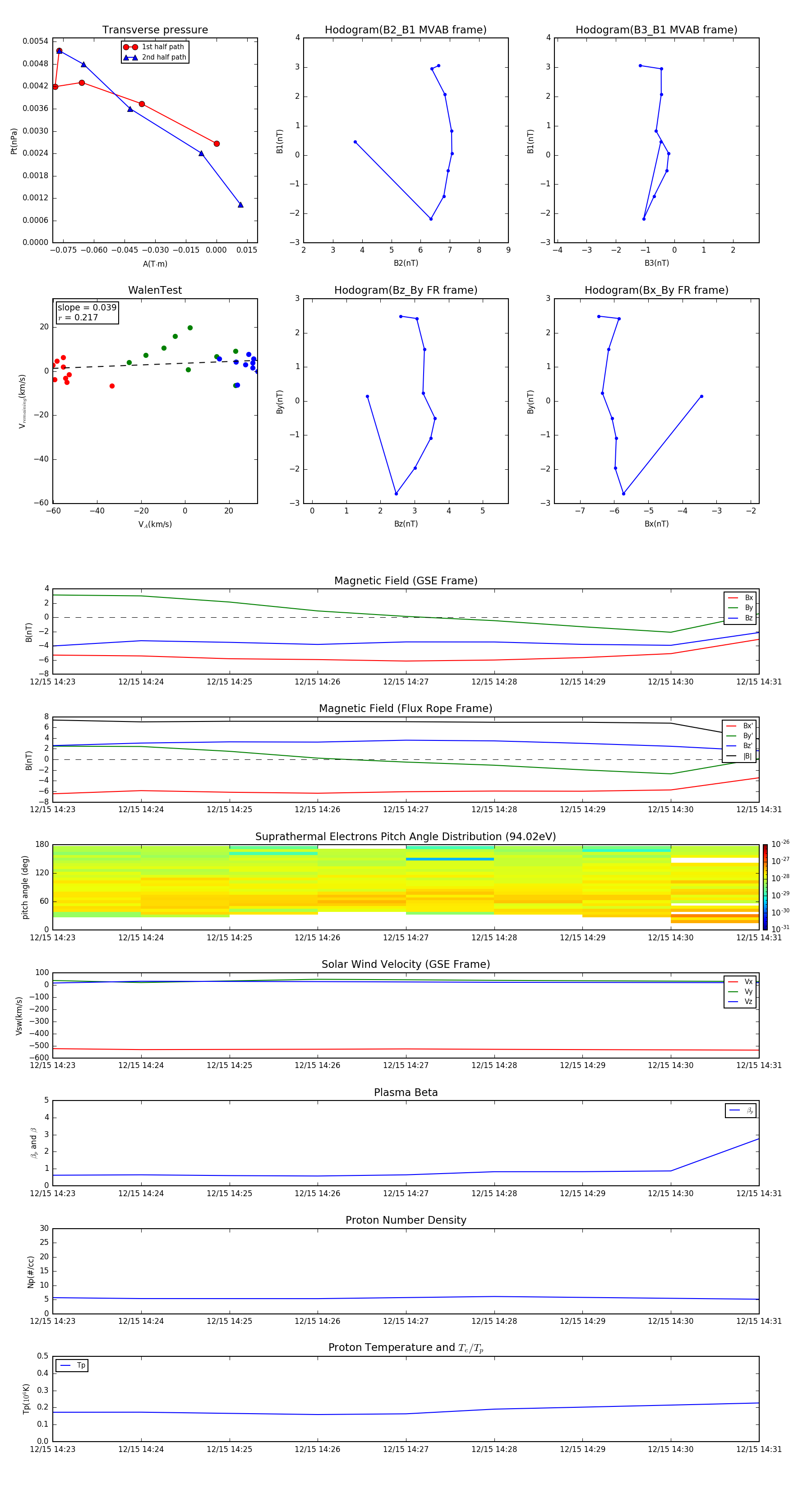Click the |B| legend entry in Flux Rope Frame

click(740, 756)
